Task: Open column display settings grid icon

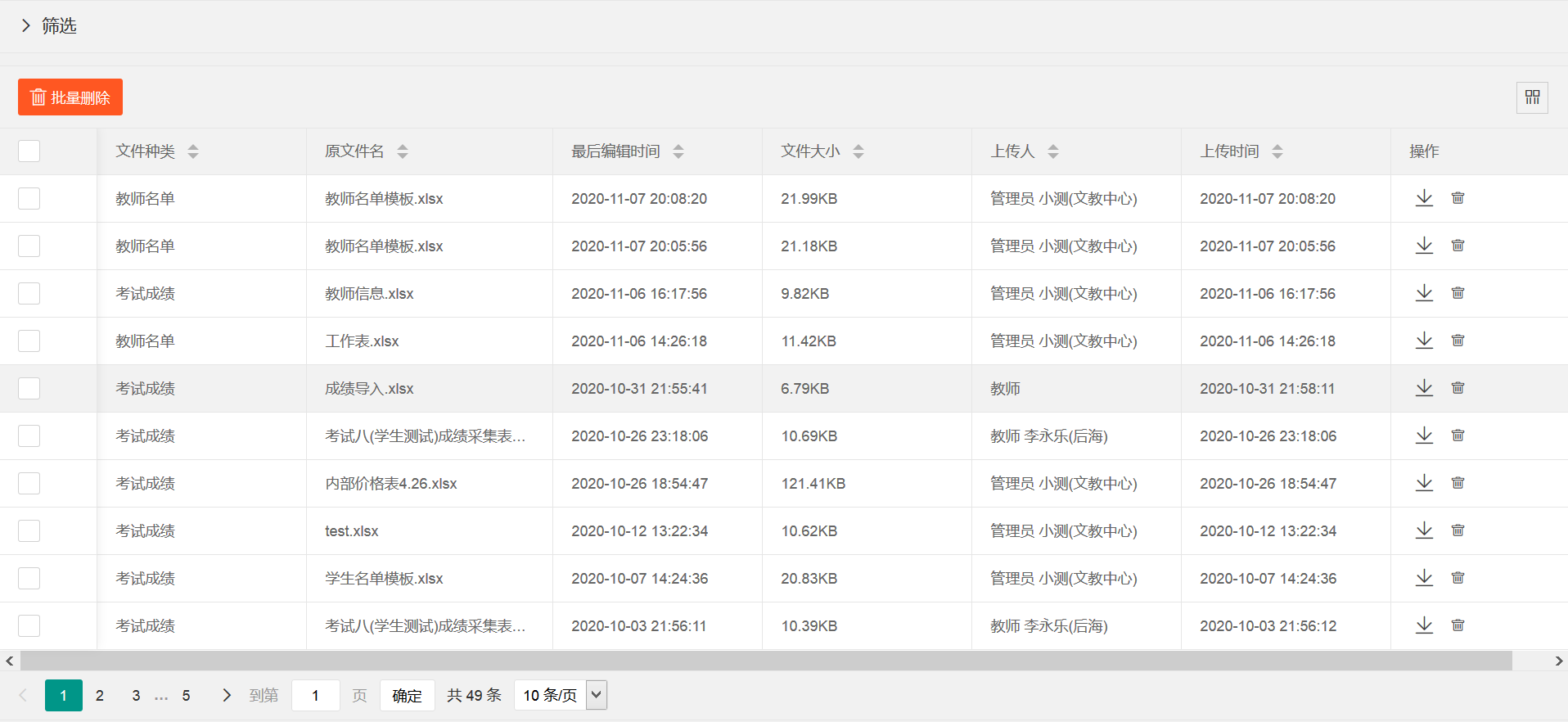Action: tap(1532, 98)
